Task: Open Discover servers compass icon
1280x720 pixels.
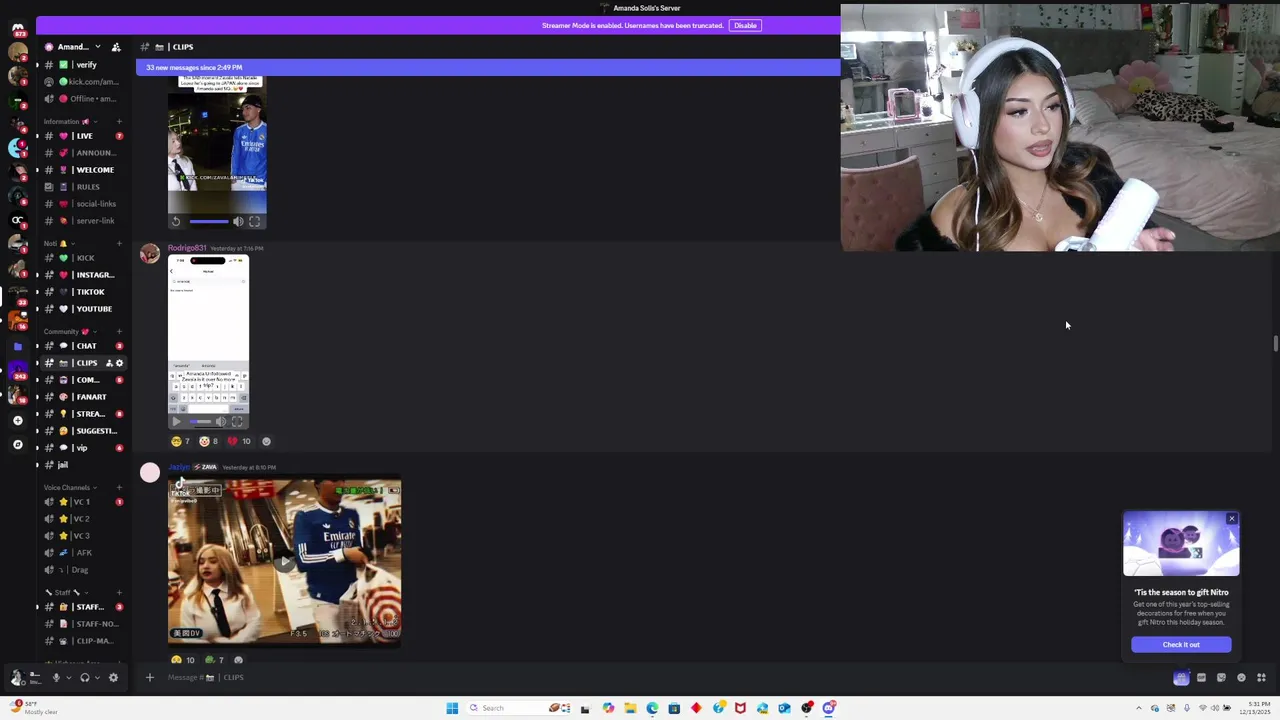Action: (x=17, y=444)
